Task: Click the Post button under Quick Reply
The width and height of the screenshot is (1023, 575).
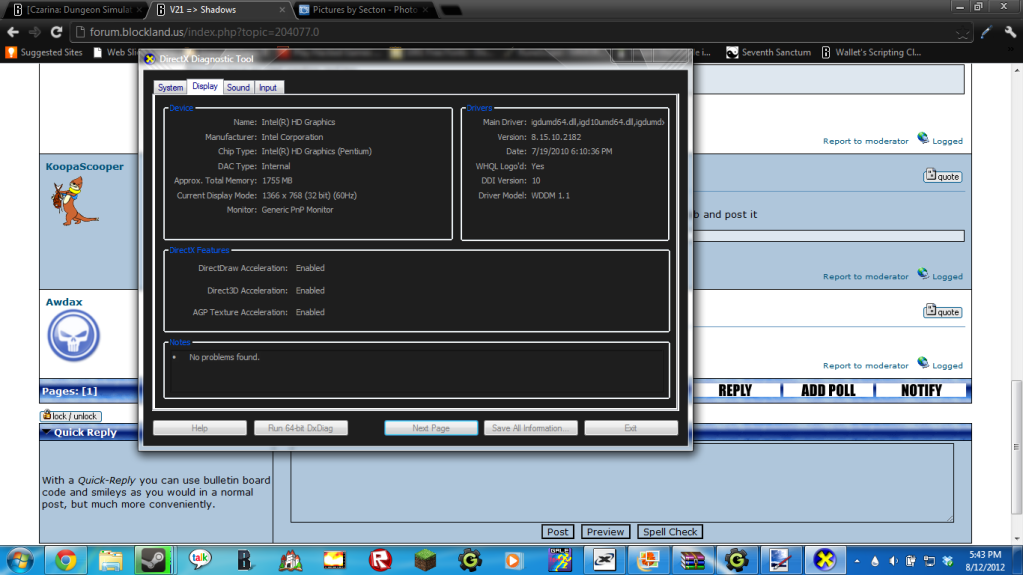Action: [557, 532]
